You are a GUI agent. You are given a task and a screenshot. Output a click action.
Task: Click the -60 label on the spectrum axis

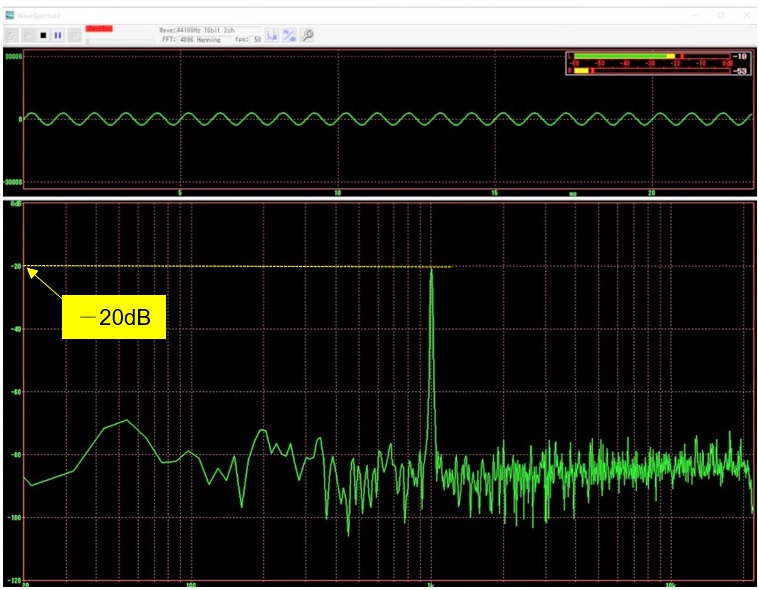pos(16,392)
